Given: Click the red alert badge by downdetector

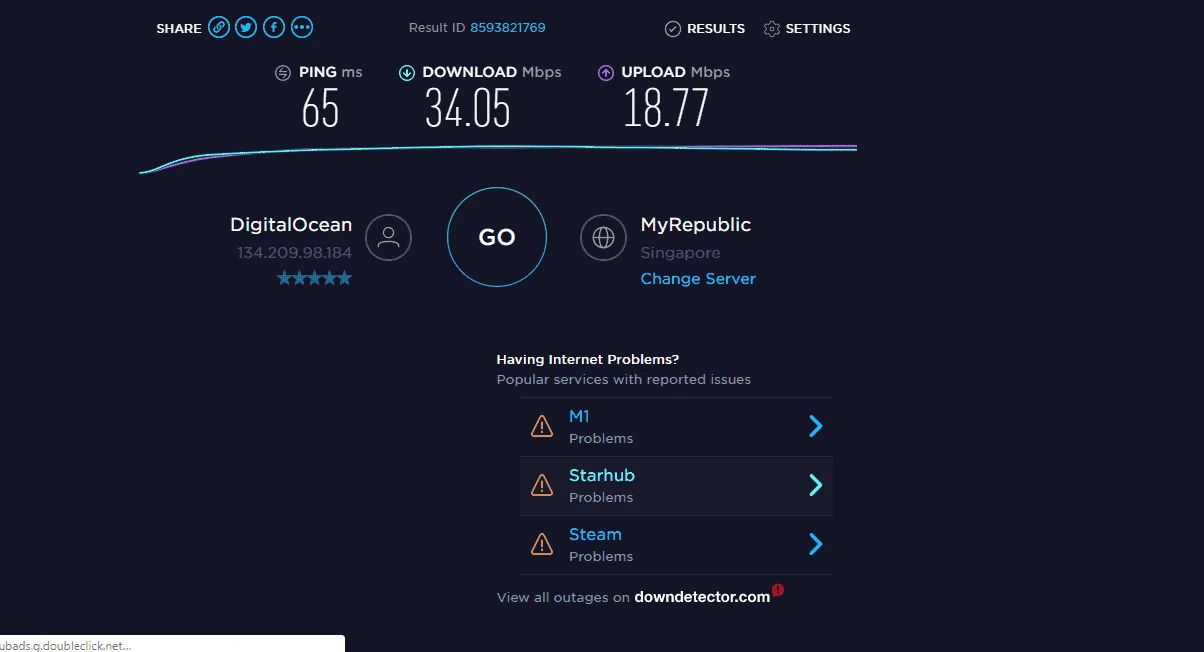Looking at the screenshot, I should [778, 590].
